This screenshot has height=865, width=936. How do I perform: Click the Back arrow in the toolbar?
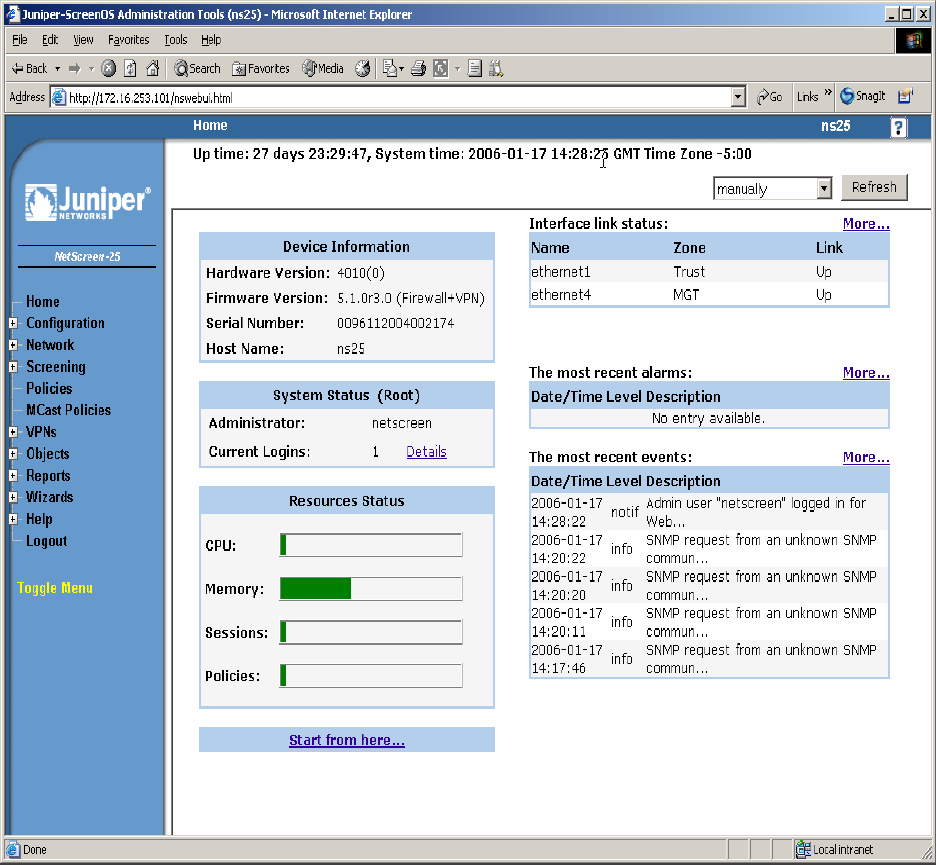coord(29,69)
